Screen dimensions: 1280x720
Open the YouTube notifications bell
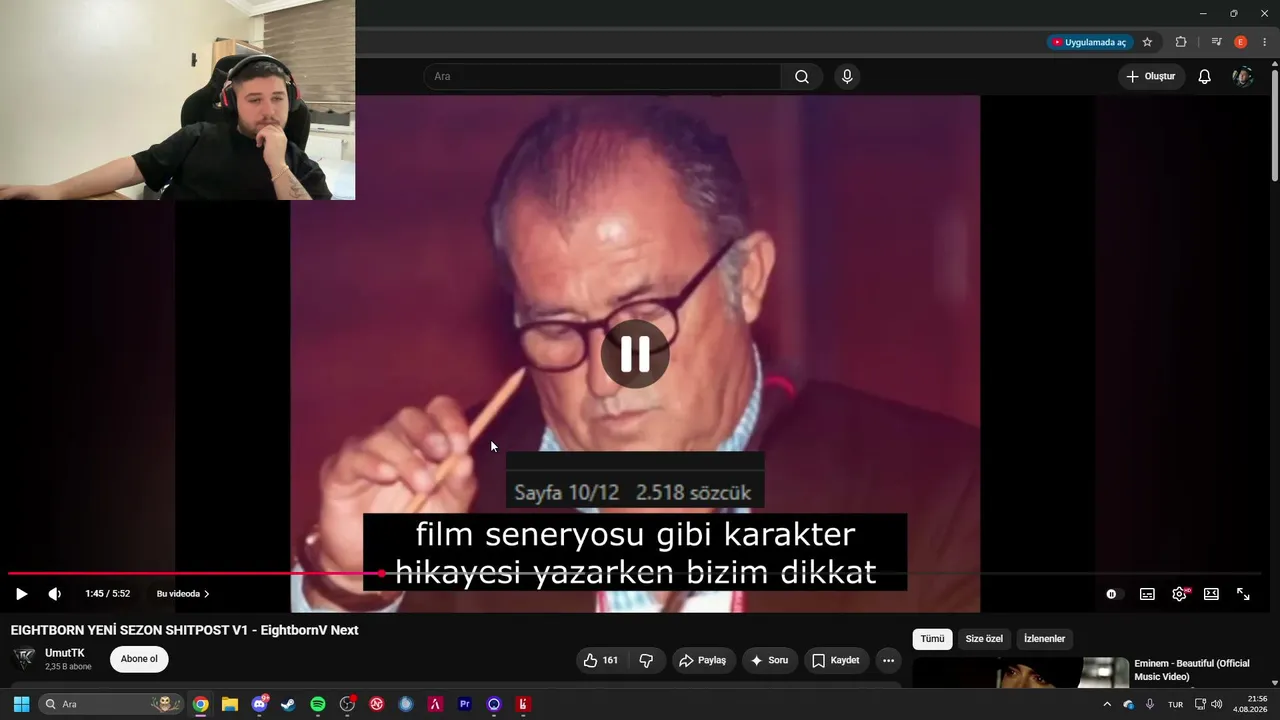pos(1205,77)
